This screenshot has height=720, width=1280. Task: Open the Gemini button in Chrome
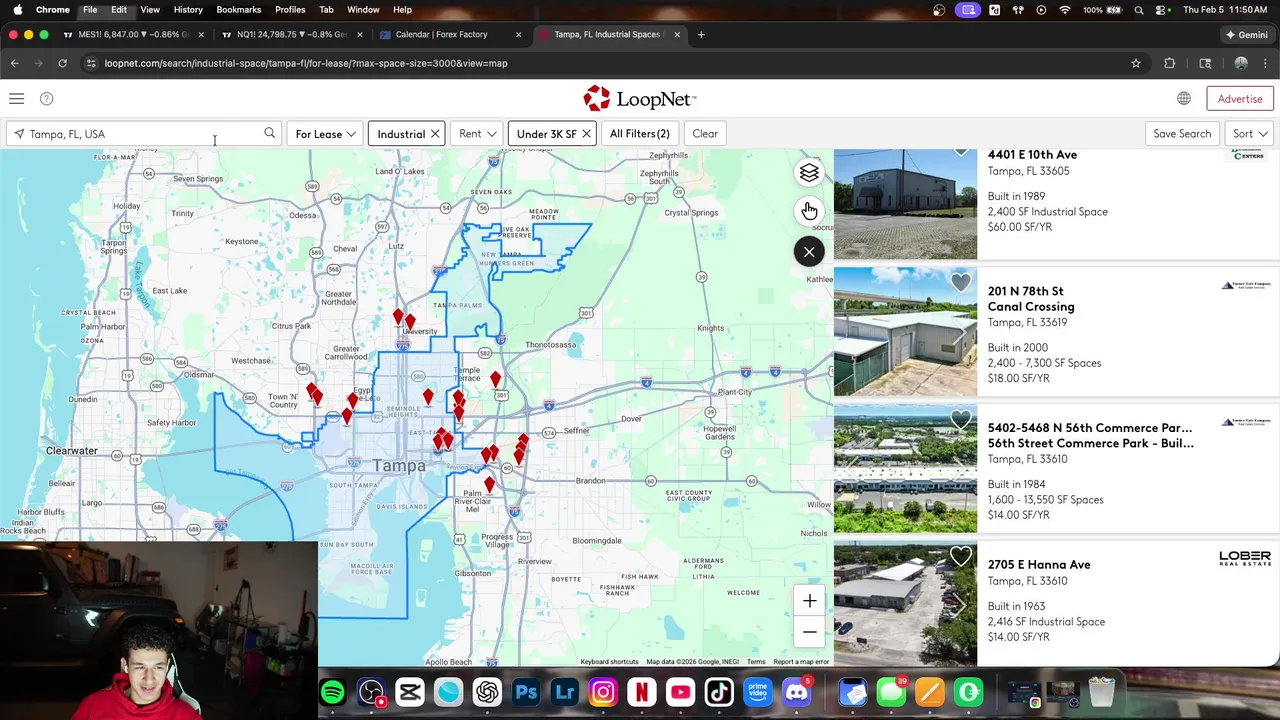point(1247,34)
